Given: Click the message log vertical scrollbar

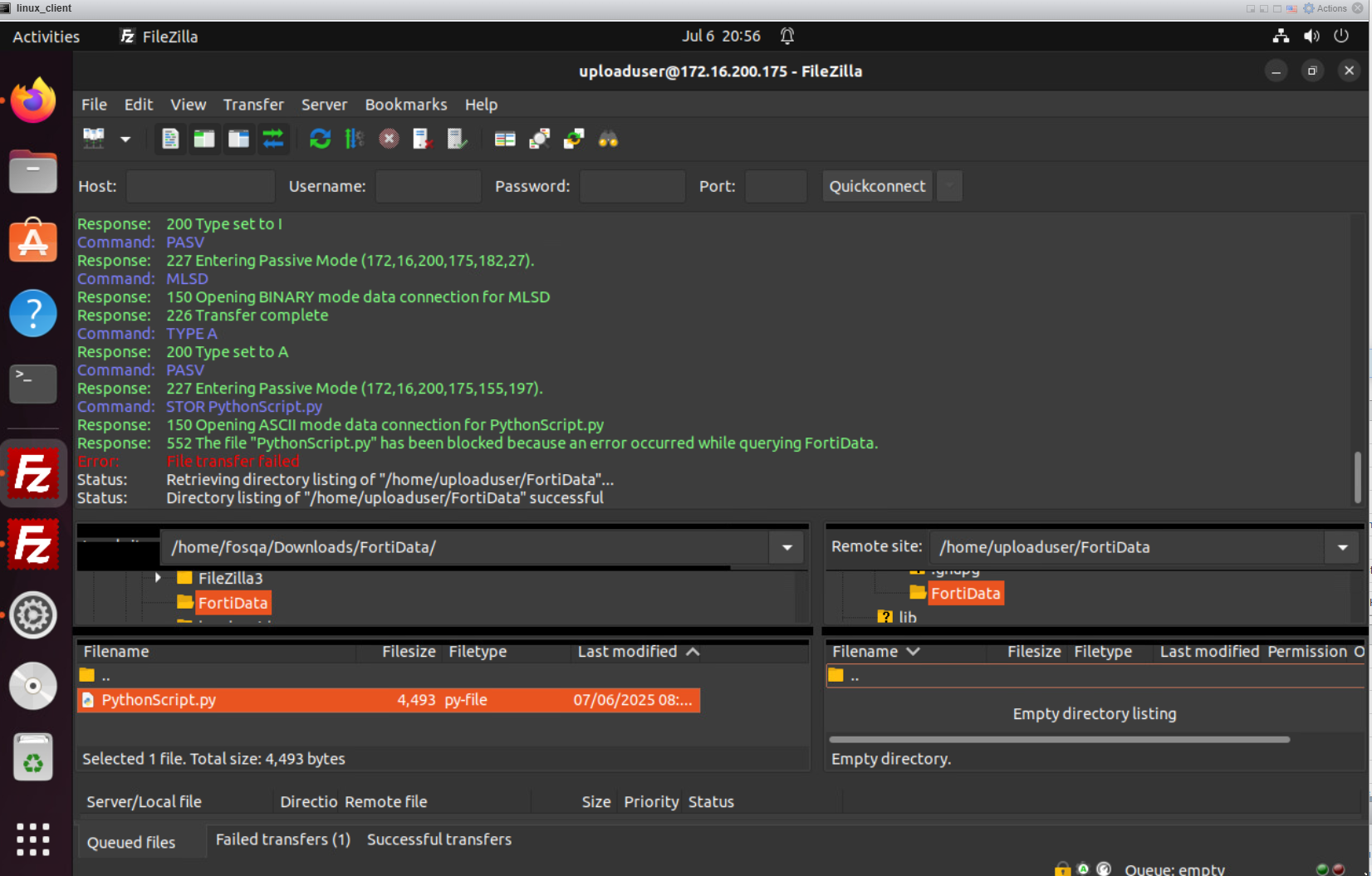Looking at the screenshot, I should [1358, 477].
